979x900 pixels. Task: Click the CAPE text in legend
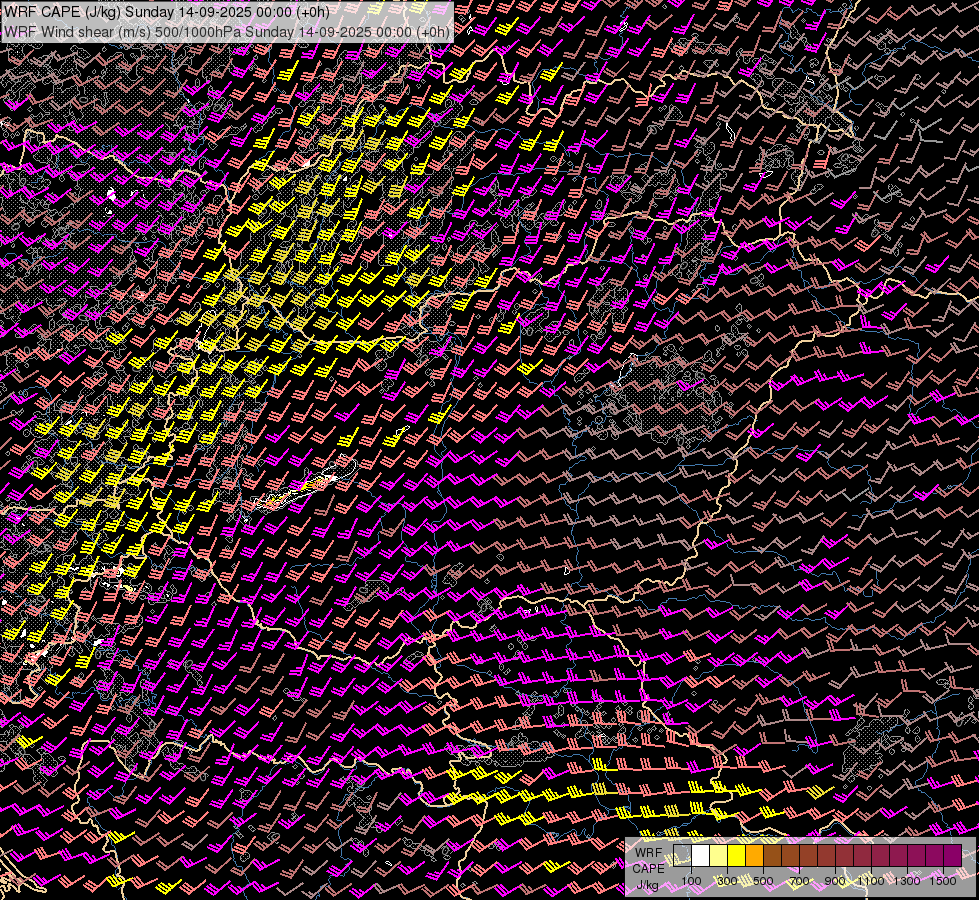[649, 868]
